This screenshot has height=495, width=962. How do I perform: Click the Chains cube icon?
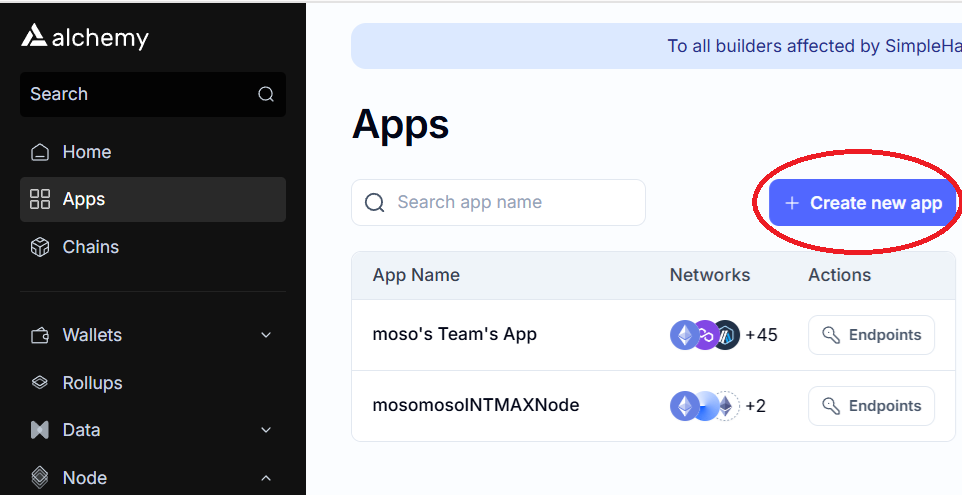(40, 247)
